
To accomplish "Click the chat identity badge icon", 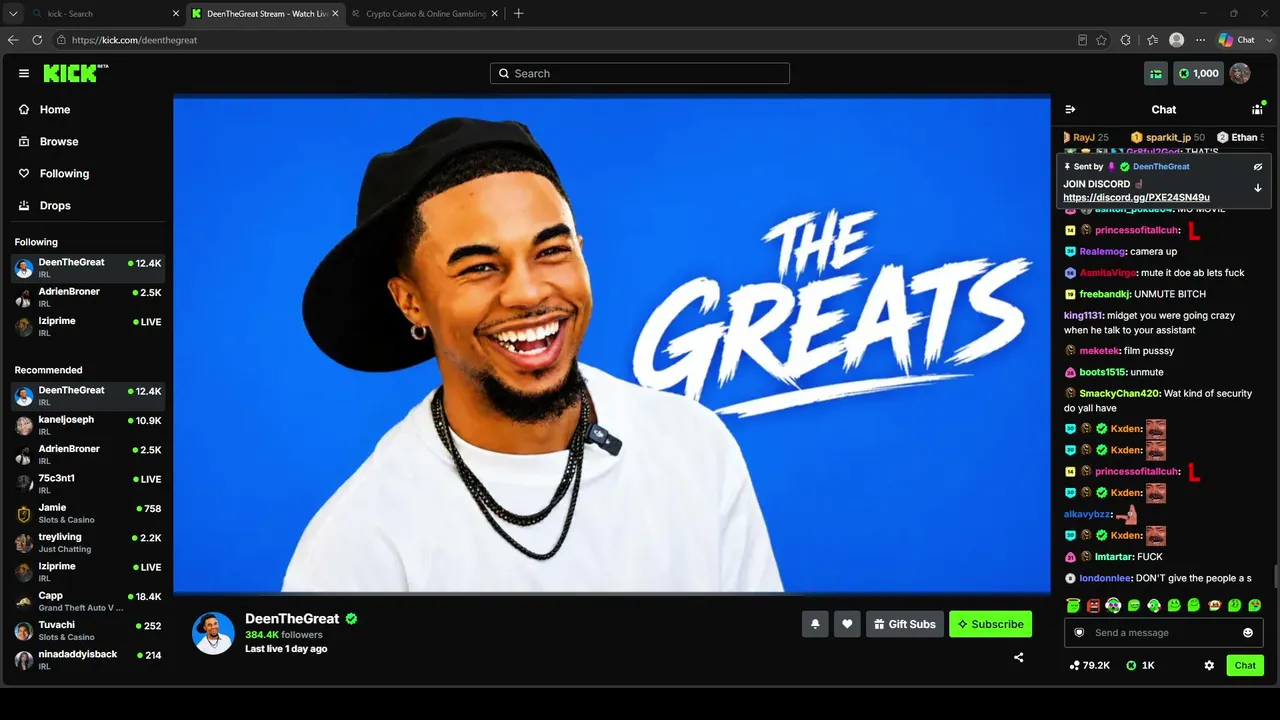I will (x=1079, y=632).
